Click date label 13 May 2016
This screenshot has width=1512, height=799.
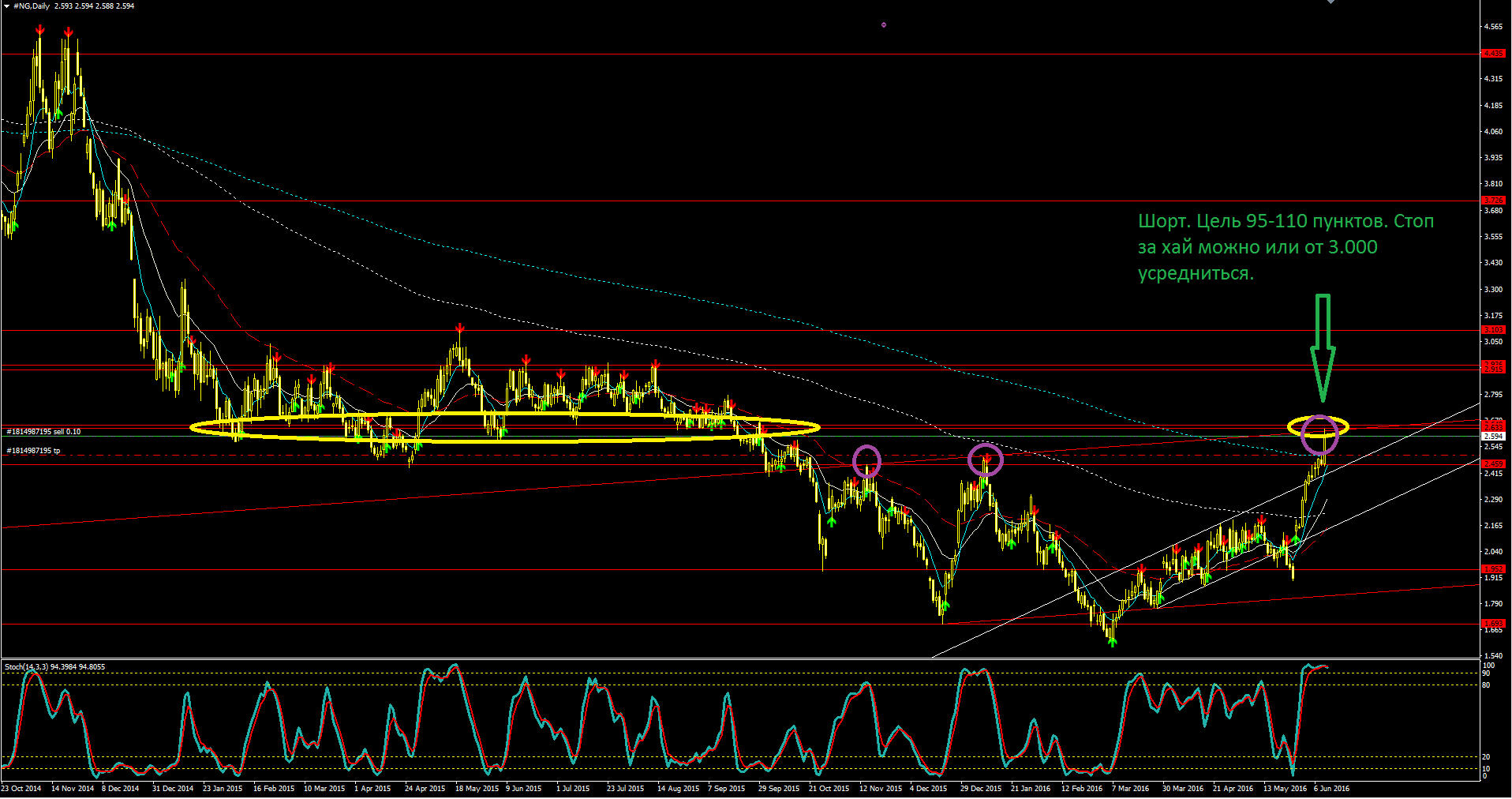[x=1285, y=789]
